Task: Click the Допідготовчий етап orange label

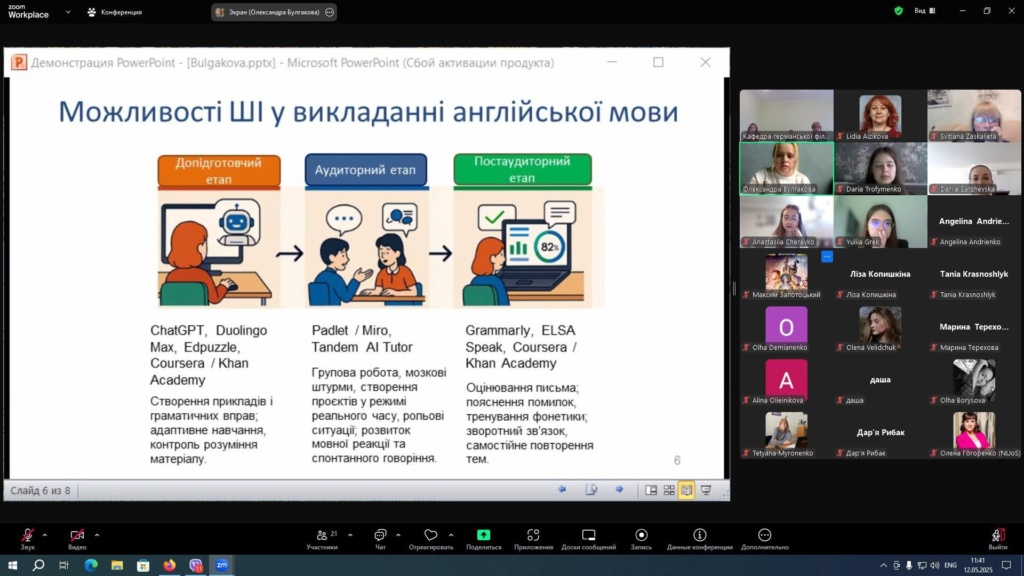Action: pyautogui.click(x=219, y=171)
